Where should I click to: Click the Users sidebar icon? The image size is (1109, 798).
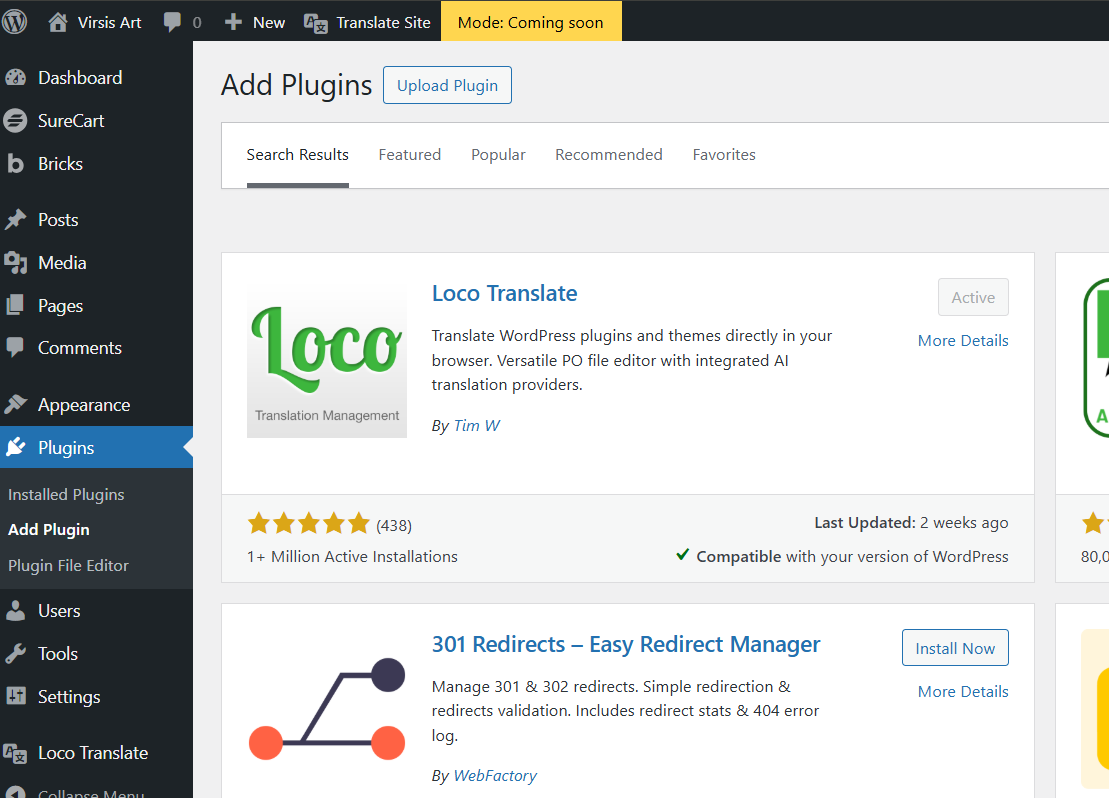click(x=15, y=611)
